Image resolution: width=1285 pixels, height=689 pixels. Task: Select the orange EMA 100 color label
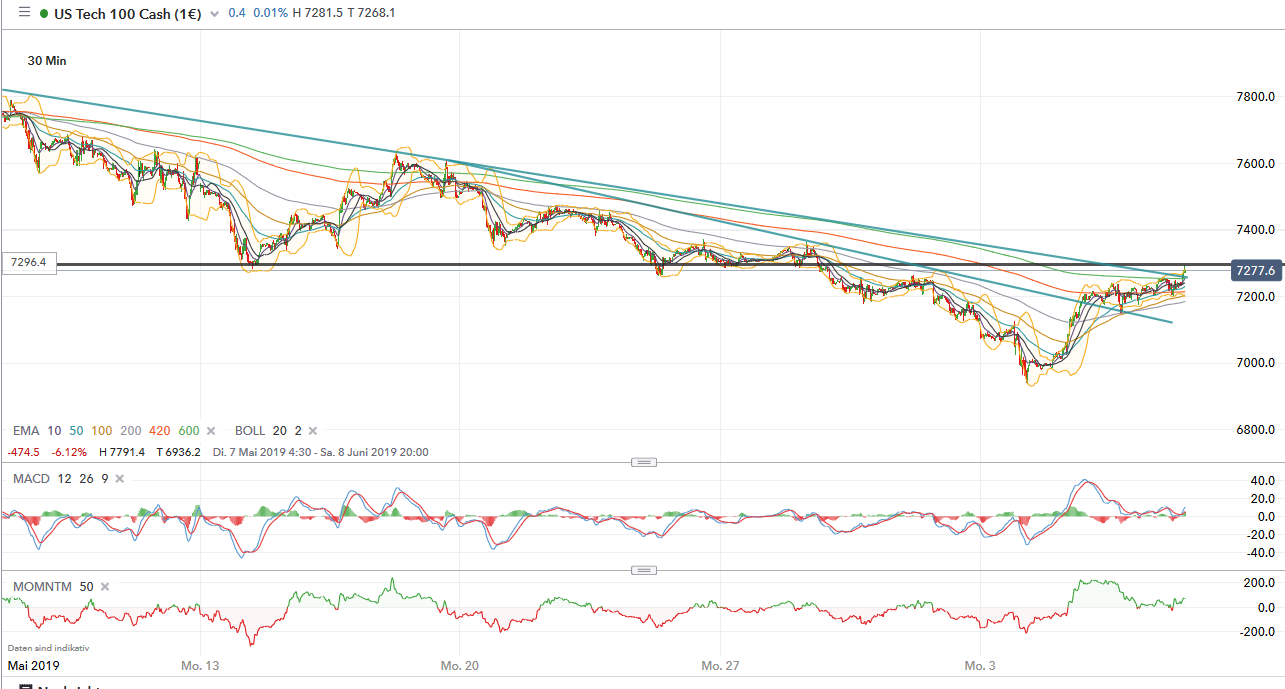coord(102,430)
